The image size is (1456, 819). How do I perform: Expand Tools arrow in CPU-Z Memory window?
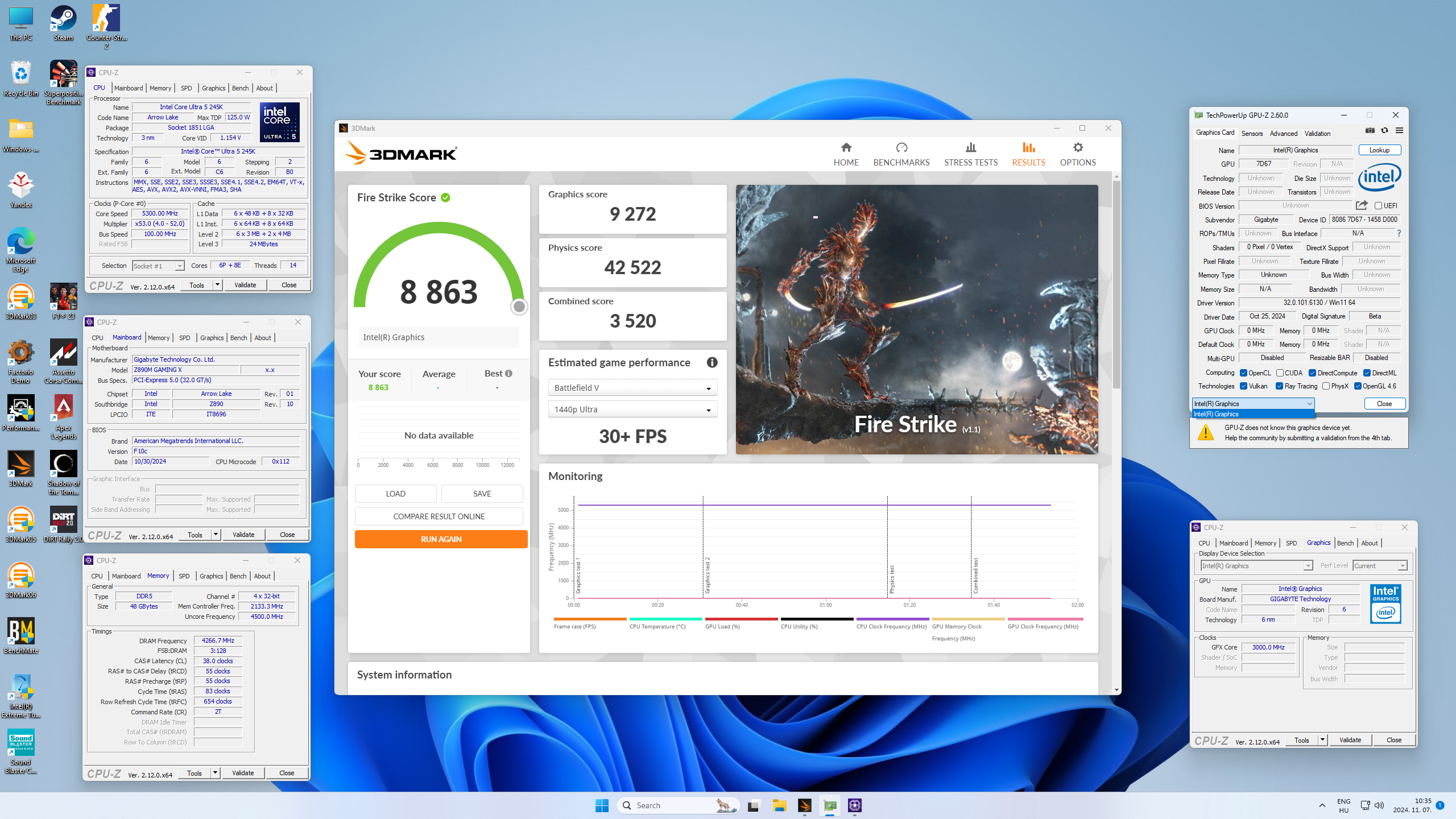215,773
